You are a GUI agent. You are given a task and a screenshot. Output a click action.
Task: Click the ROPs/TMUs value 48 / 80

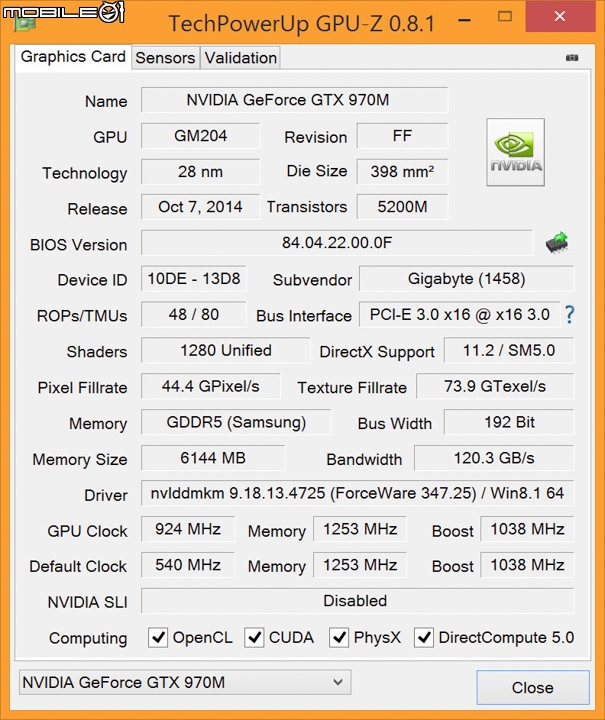[x=194, y=315]
